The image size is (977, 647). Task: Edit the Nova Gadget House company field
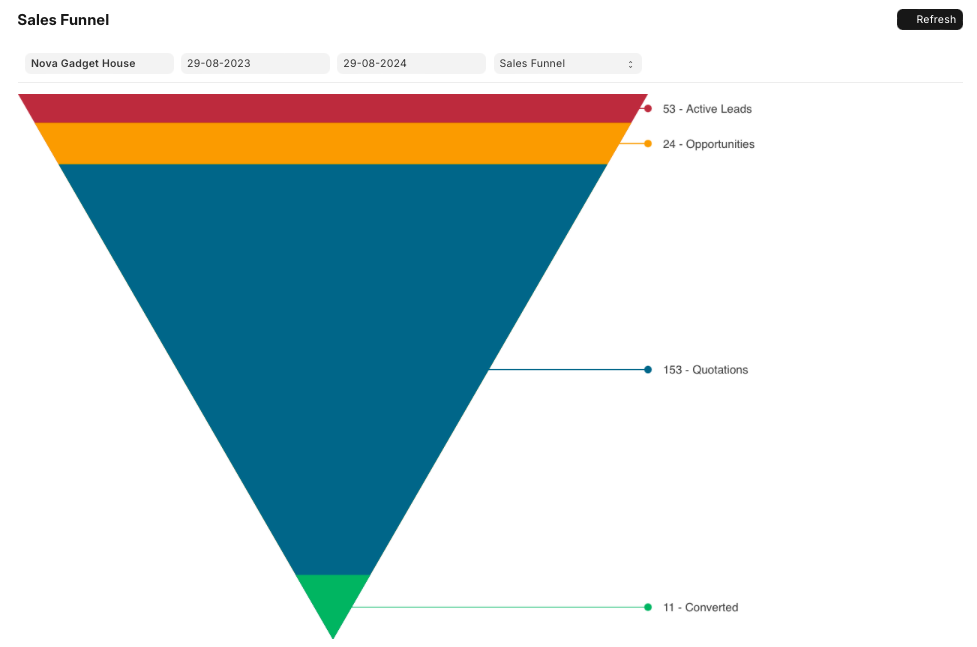[99, 64]
